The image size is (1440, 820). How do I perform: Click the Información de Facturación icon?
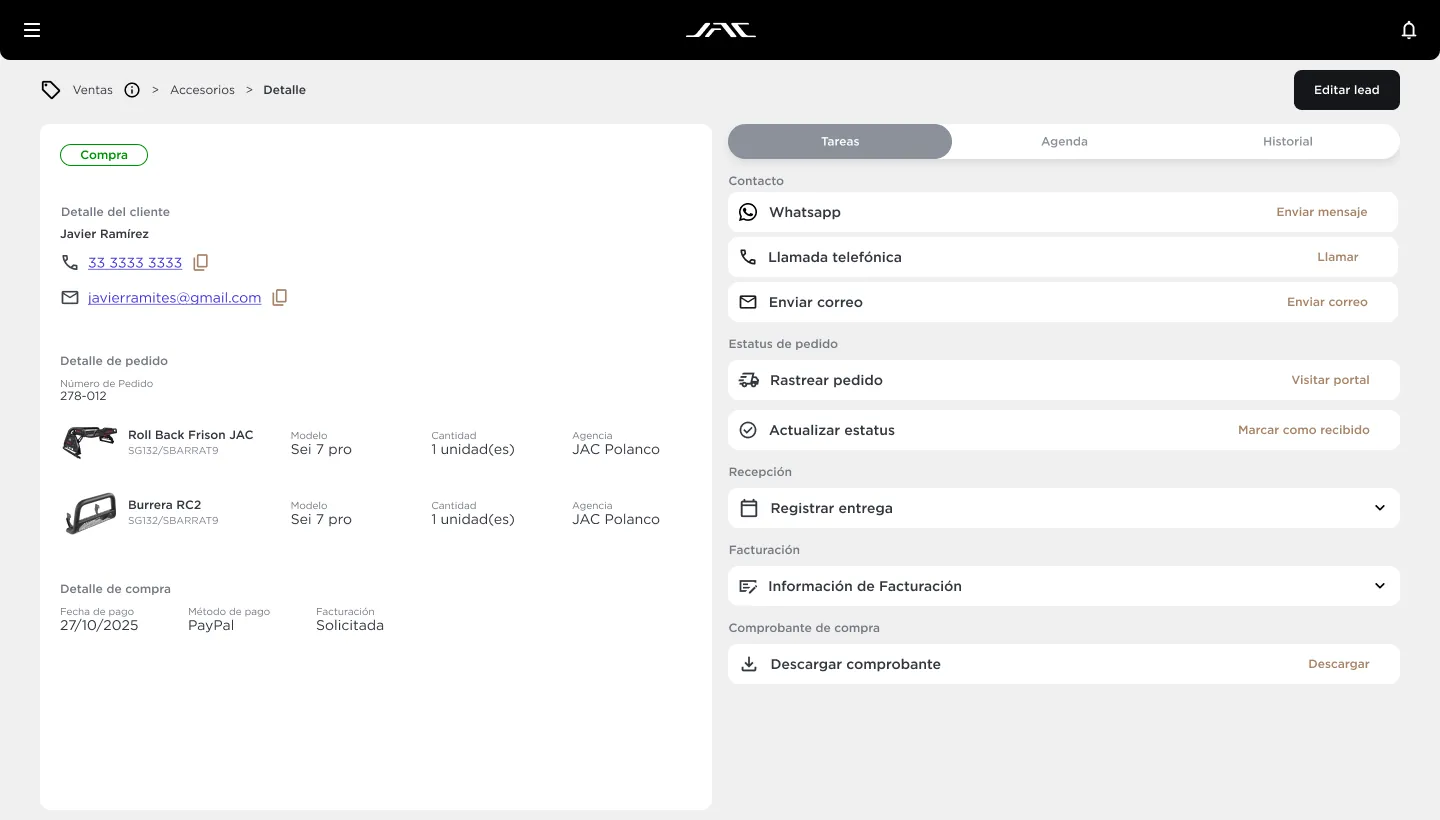pyautogui.click(x=748, y=586)
